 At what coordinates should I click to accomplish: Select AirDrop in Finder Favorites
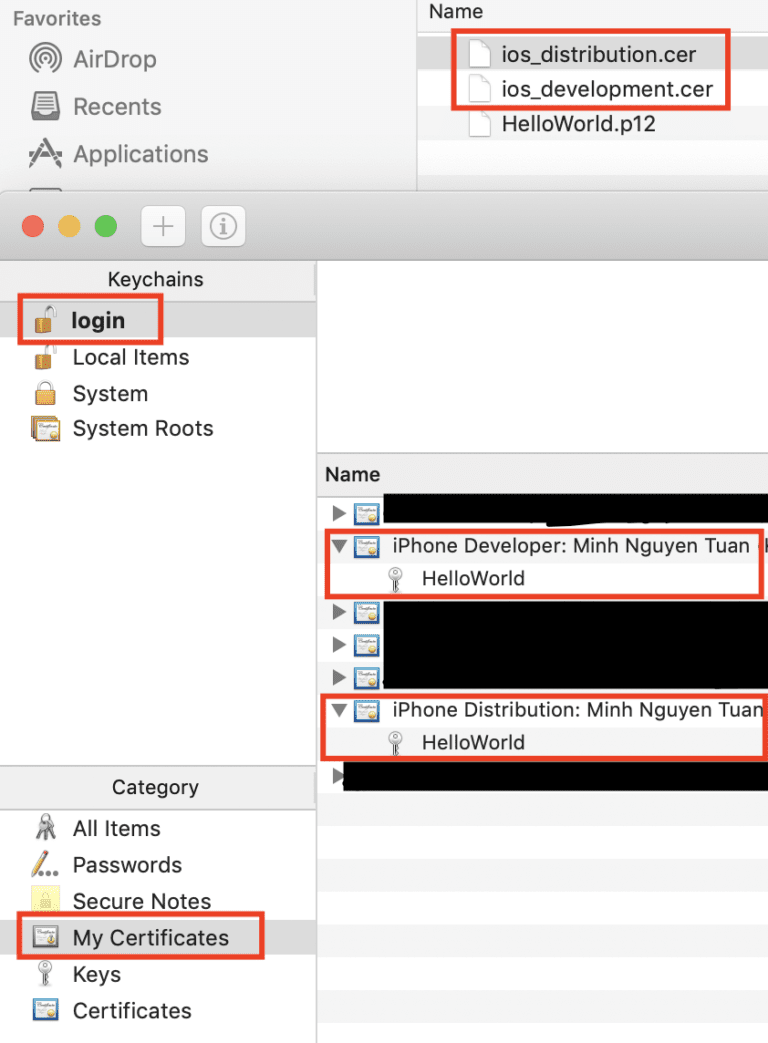coord(93,59)
